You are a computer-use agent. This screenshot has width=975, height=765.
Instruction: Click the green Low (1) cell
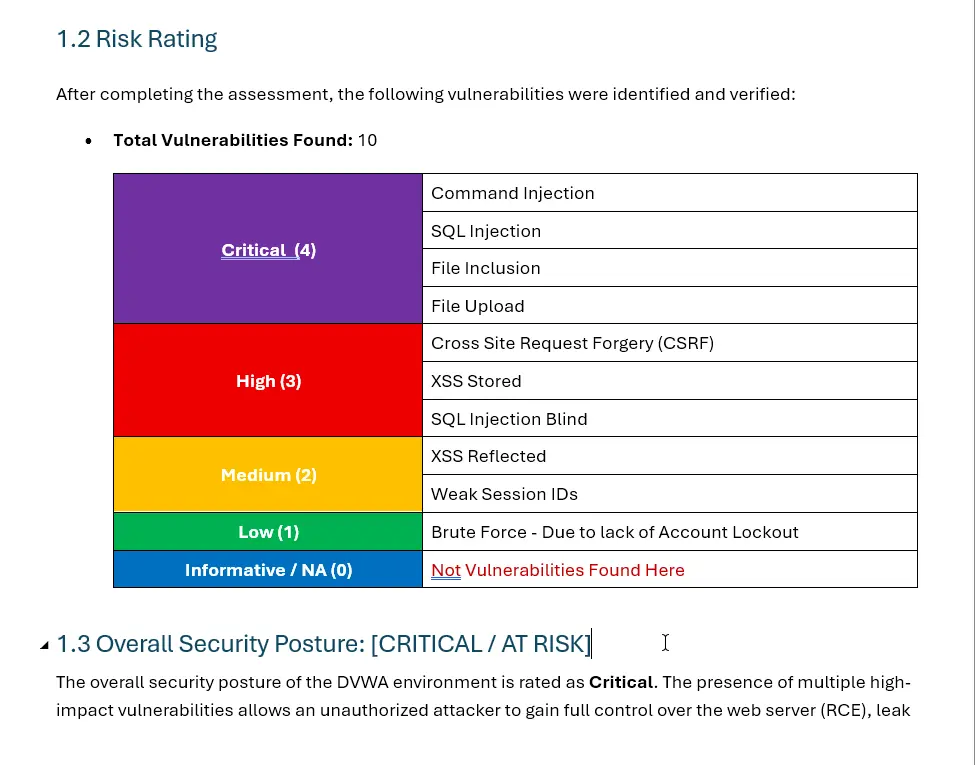[x=268, y=532]
